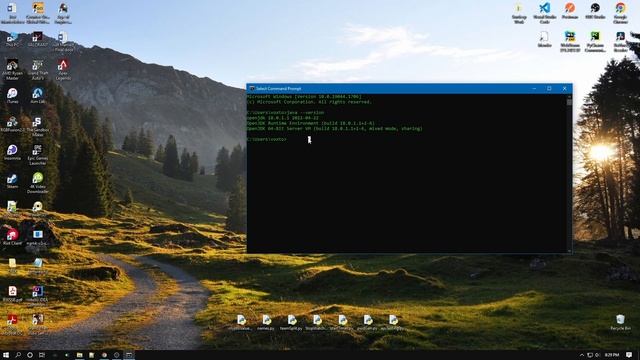The height and width of the screenshot is (360, 640).
Task: Select the 4K Video Downloader shortcut
Action: click(38, 182)
